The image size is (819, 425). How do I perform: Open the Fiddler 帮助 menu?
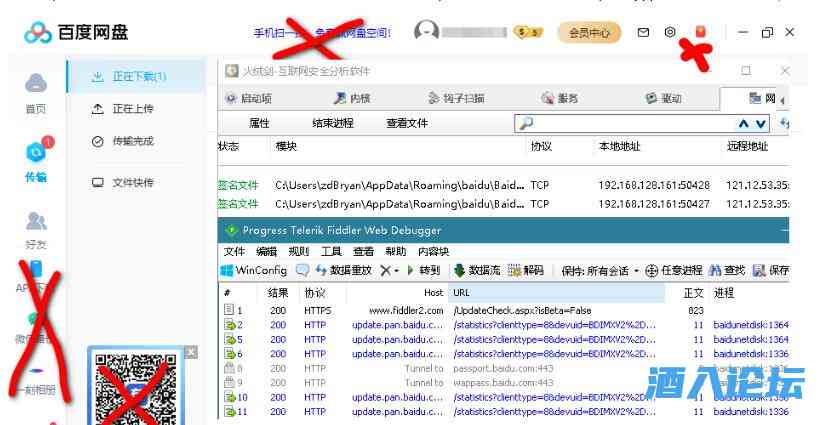[x=396, y=252]
